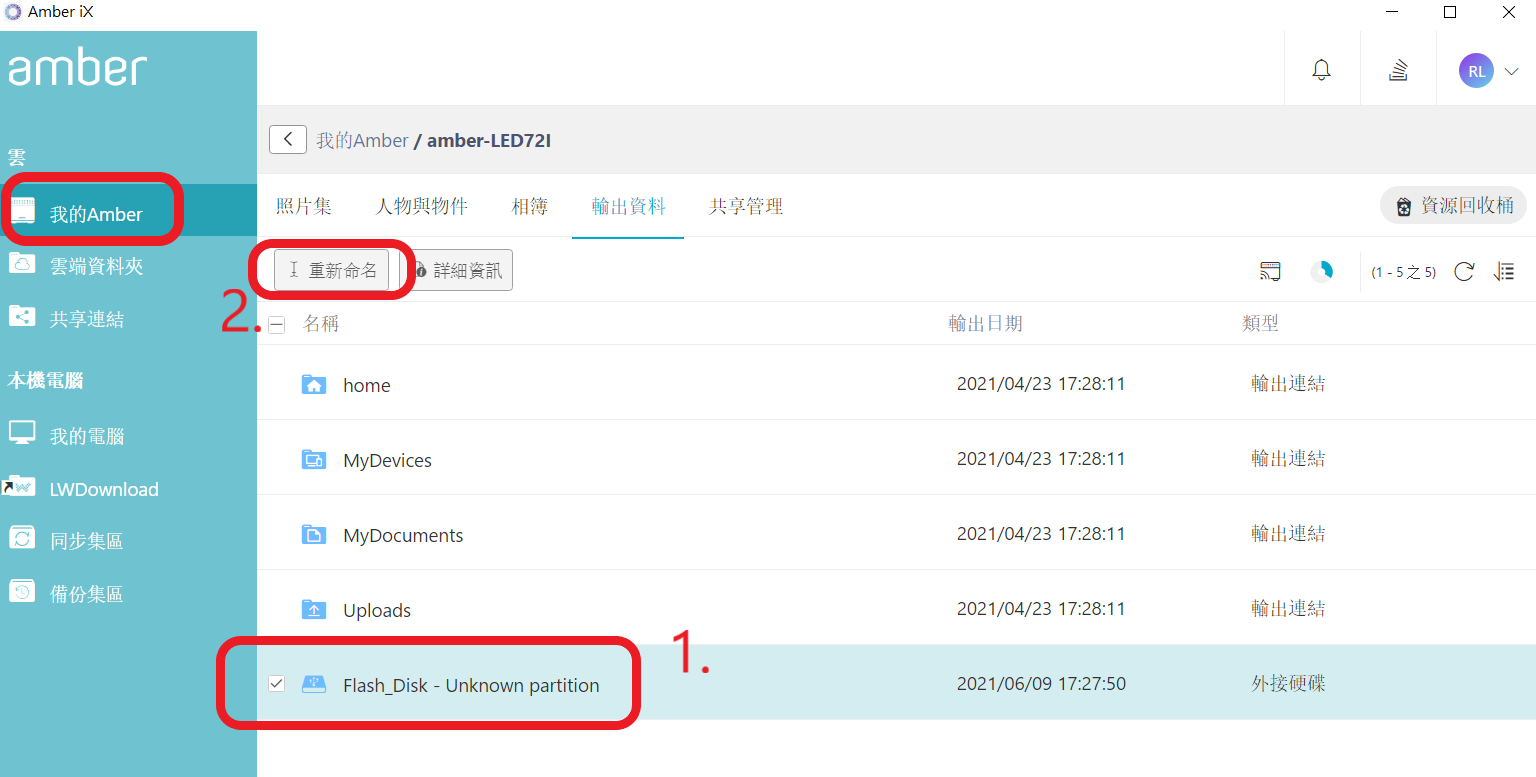
Task: Click the MyDocuments folder icon
Action: point(314,534)
